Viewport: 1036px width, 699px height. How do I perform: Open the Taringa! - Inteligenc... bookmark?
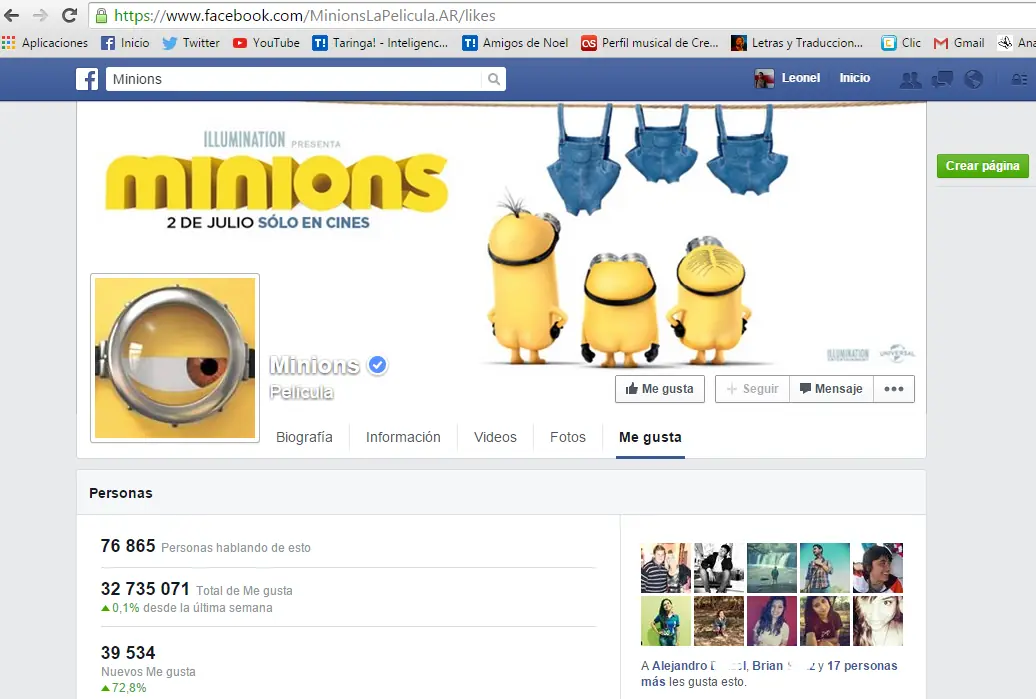tap(381, 43)
